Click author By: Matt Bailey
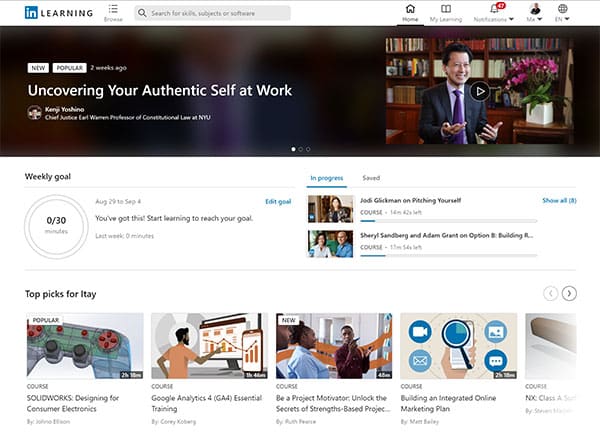Viewport: 600px width, 447px height. 420,422
